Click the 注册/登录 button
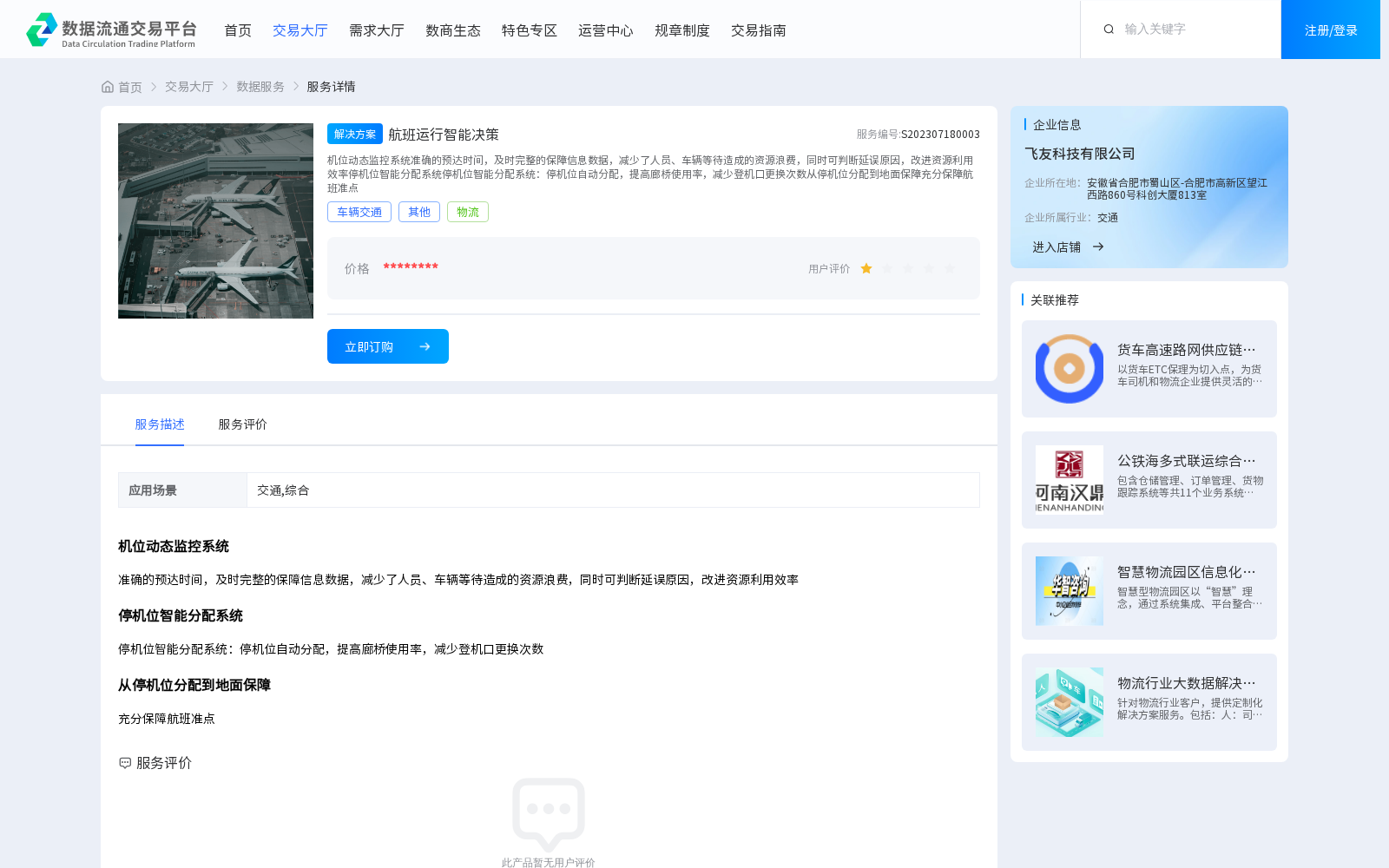Image resolution: width=1389 pixels, height=868 pixels. click(1331, 30)
